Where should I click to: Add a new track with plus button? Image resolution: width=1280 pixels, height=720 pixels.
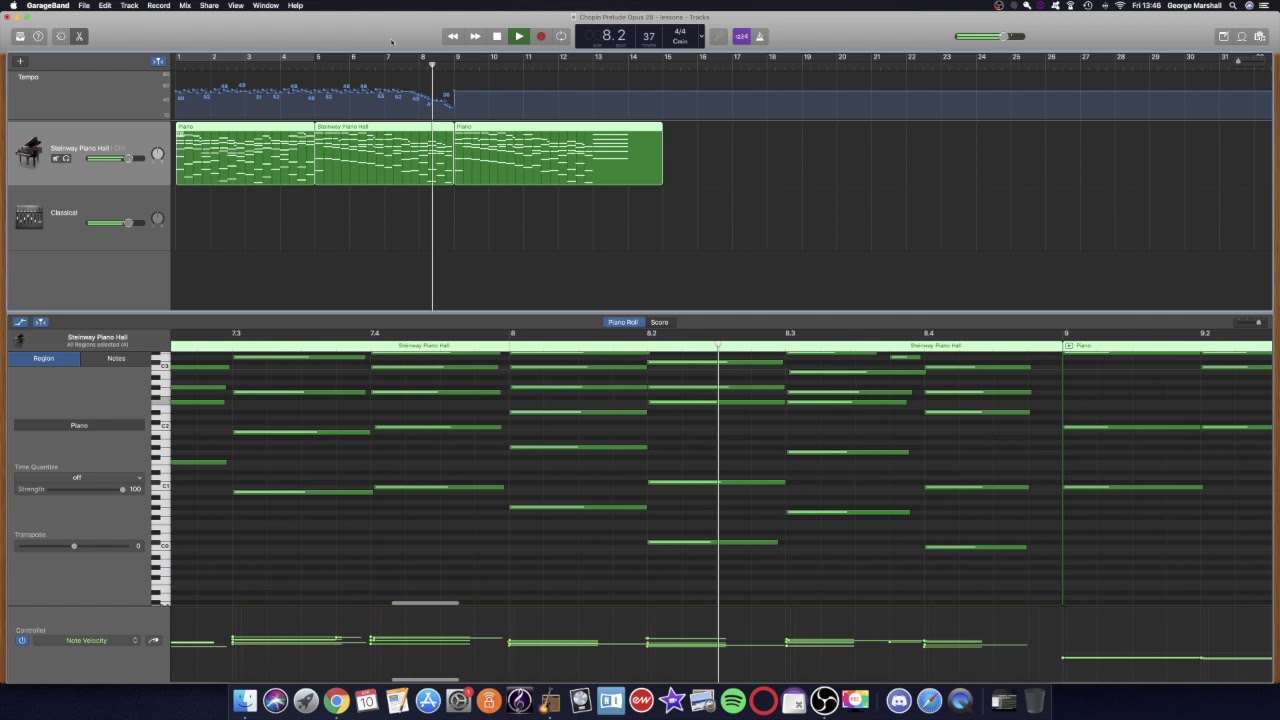[19, 61]
